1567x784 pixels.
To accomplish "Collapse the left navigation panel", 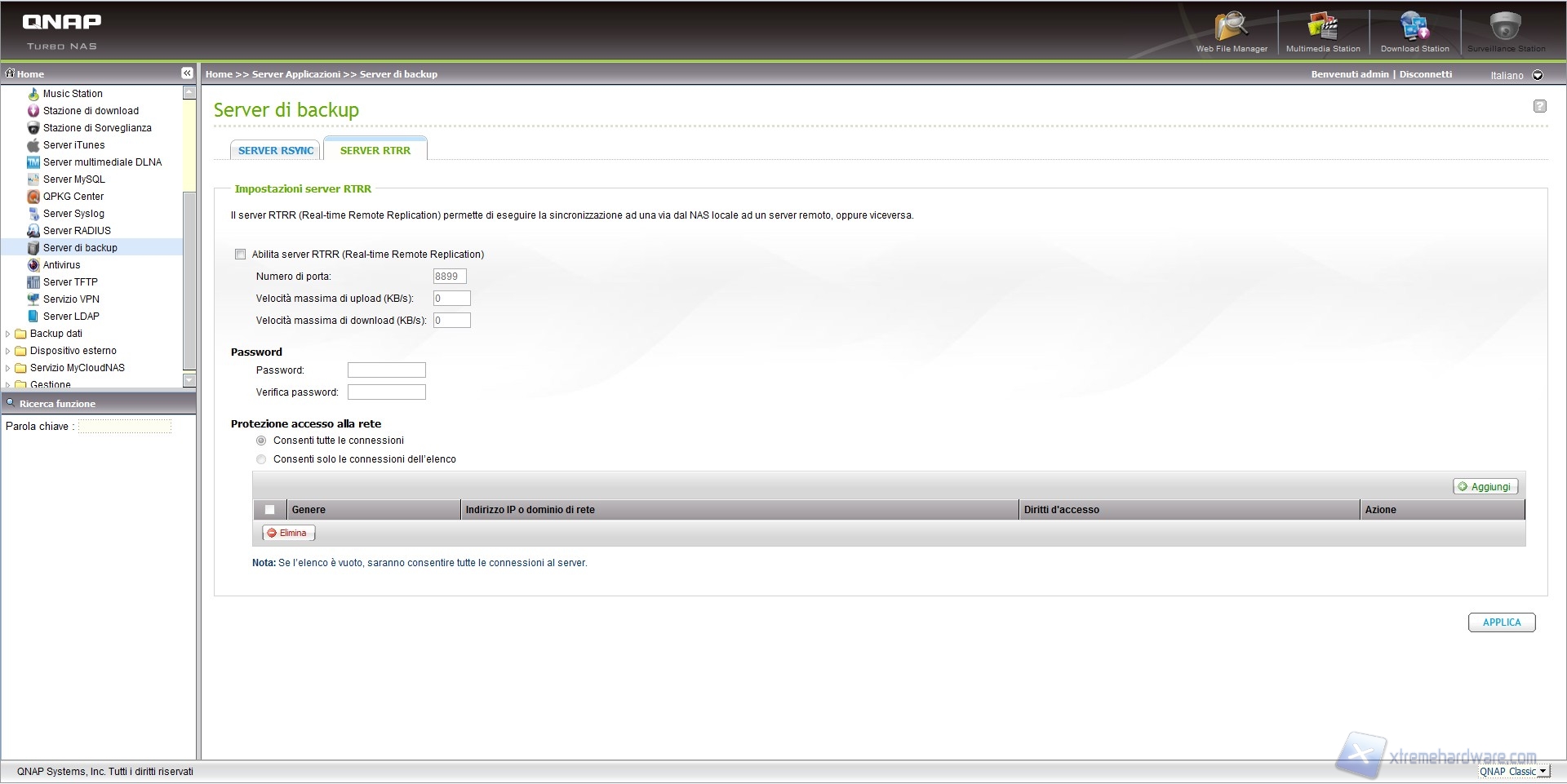I will (x=187, y=73).
